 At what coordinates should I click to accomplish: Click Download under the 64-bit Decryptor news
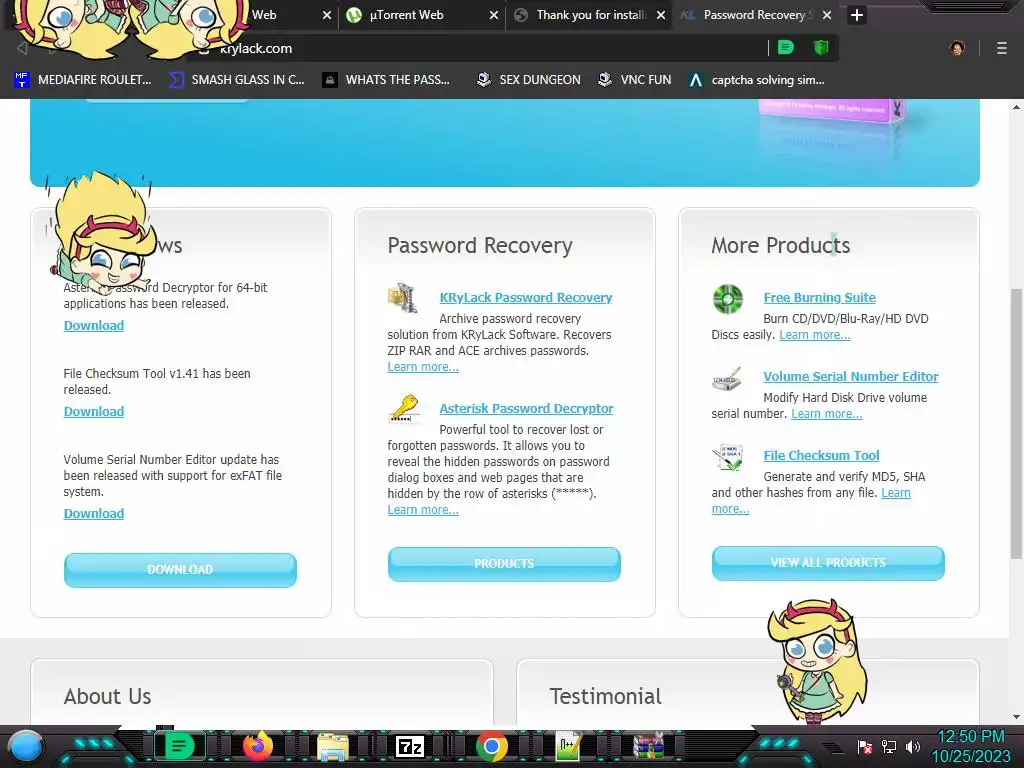point(93,325)
